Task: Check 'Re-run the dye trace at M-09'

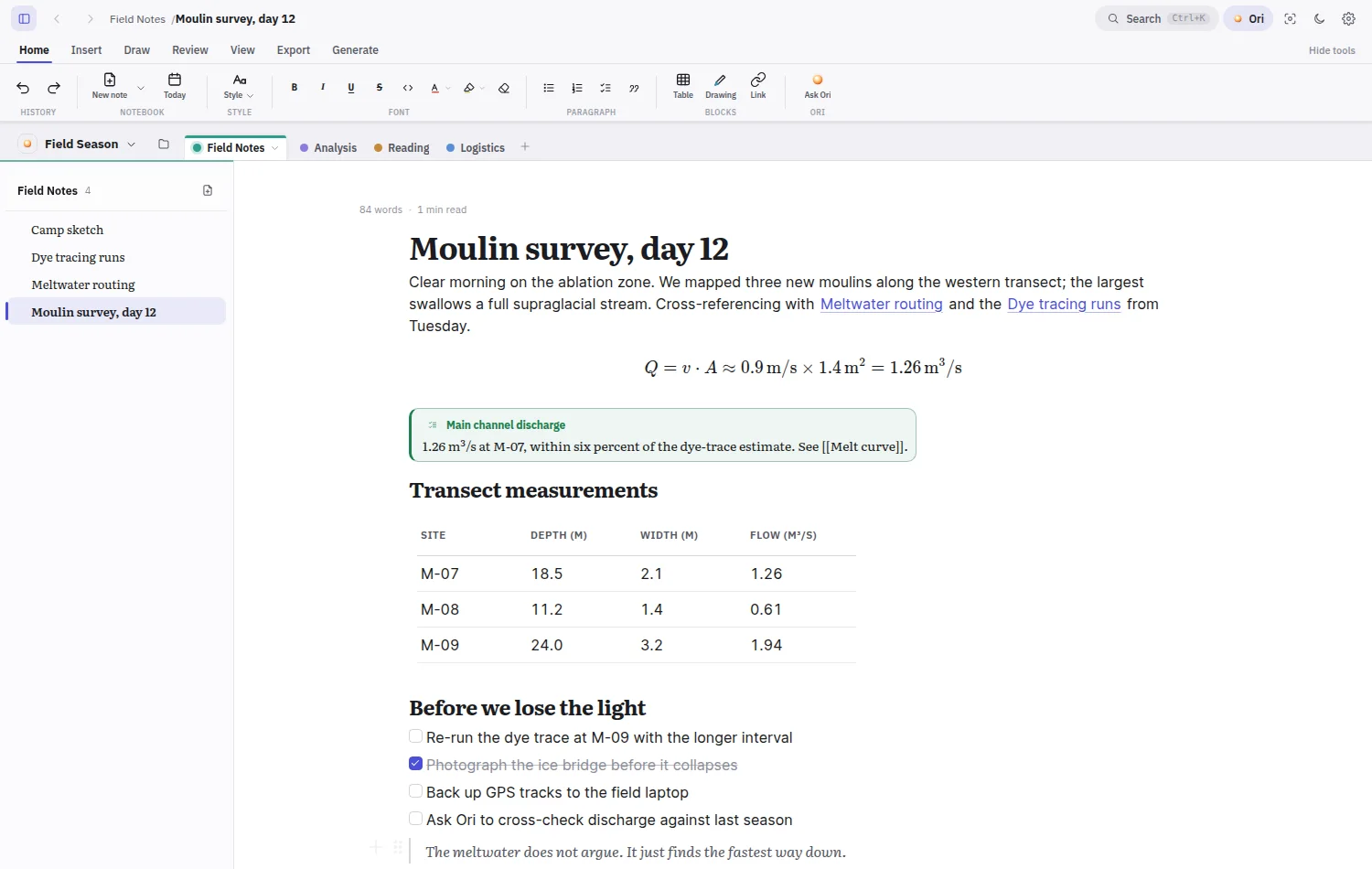Action: pyautogui.click(x=415, y=736)
